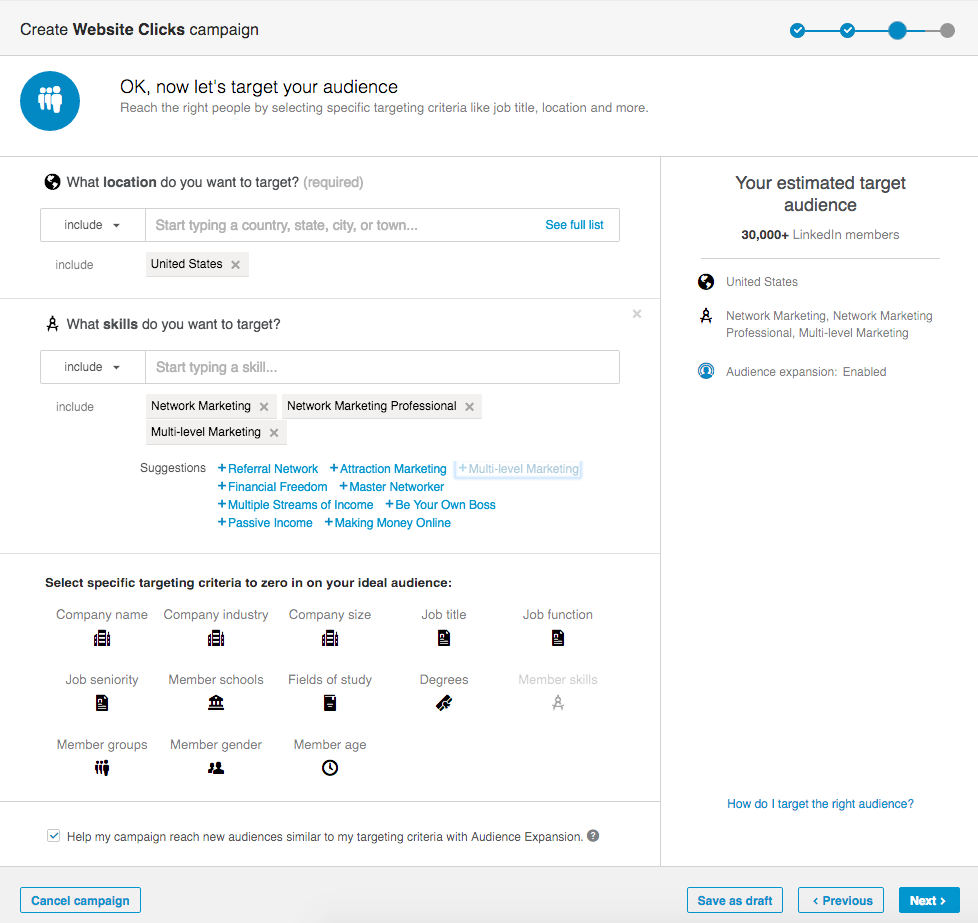Screen dimensions: 978x923
Task: Add Attraction Marketing suggestion
Action: (x=388, y=469)
